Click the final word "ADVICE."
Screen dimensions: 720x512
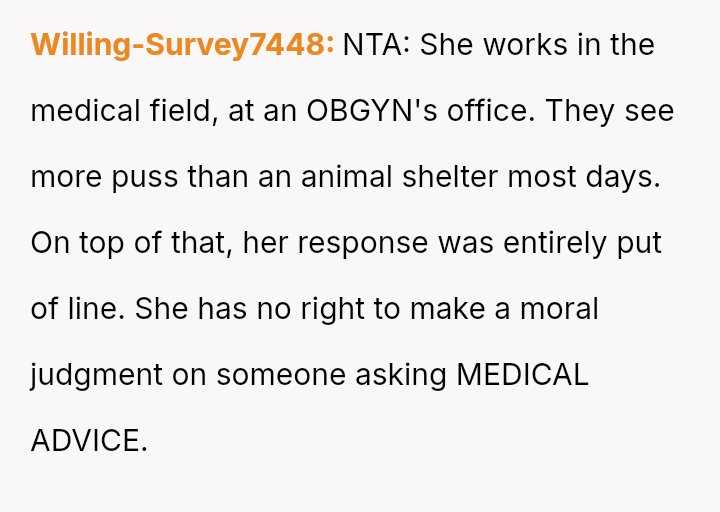coord(89,441)
